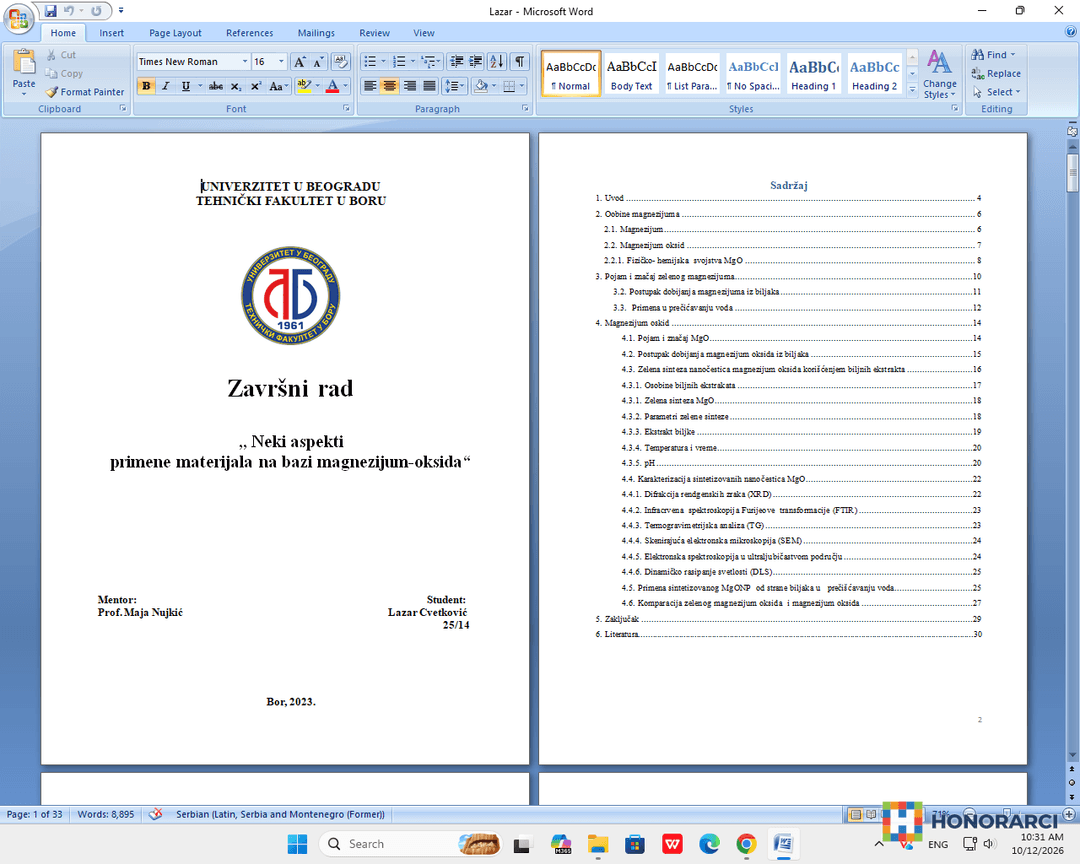
Task: Expand the font color dropdown arrow
Action: [346, 86]
